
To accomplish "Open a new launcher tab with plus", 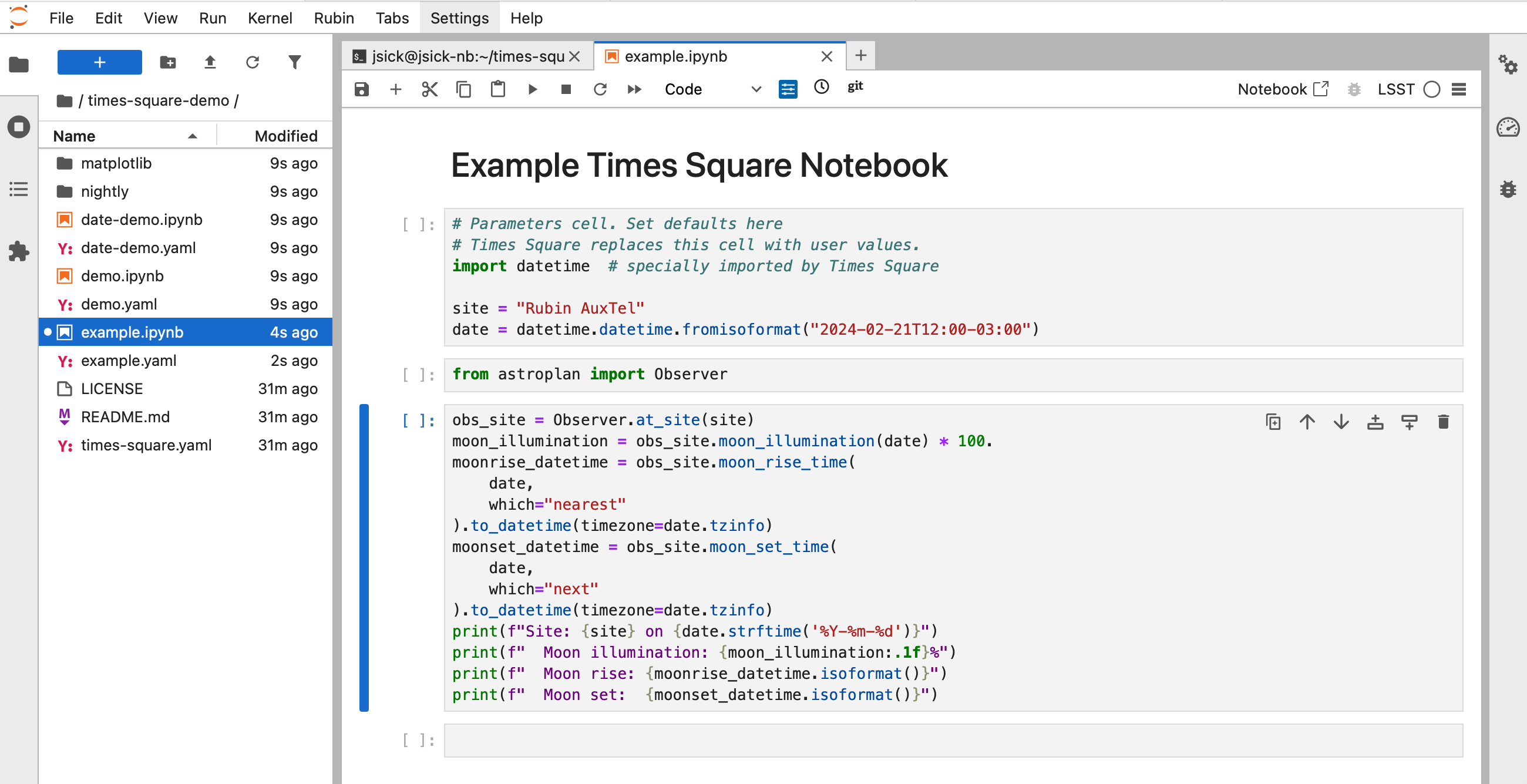I will click(x=861, y=56).
